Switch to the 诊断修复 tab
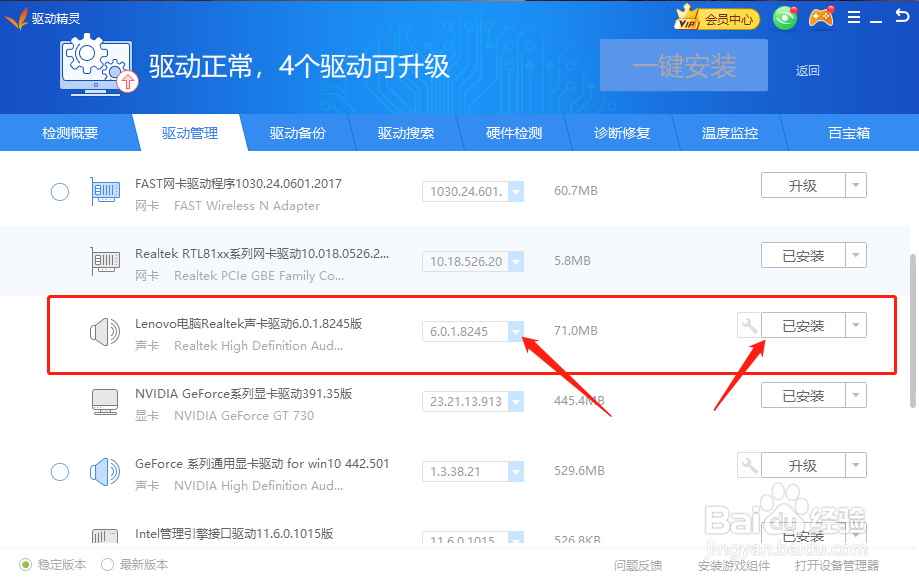The height and width of the screenshot is (581, 919). tap(622, 133)
